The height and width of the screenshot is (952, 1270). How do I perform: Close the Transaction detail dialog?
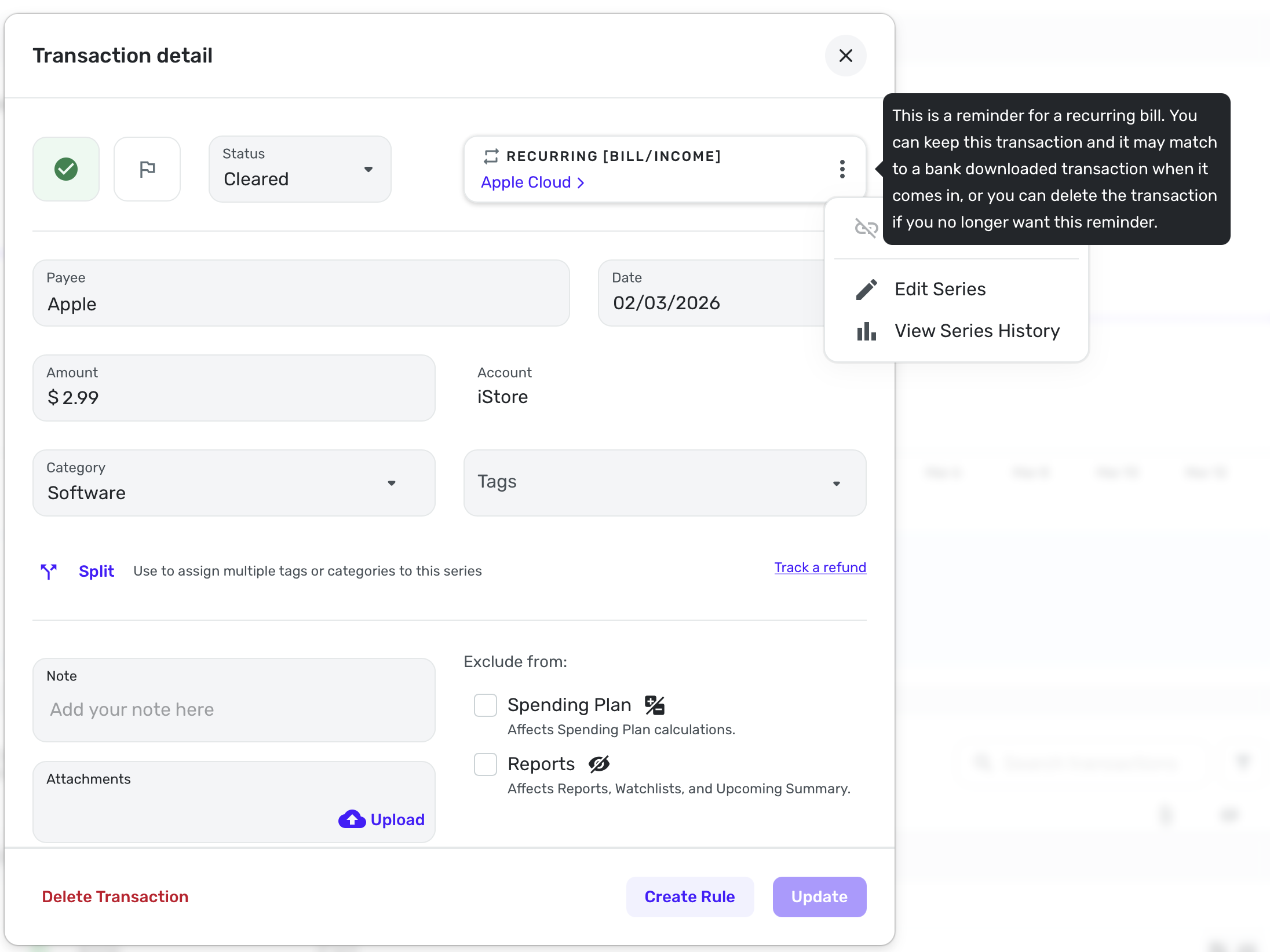coord(845,56)
